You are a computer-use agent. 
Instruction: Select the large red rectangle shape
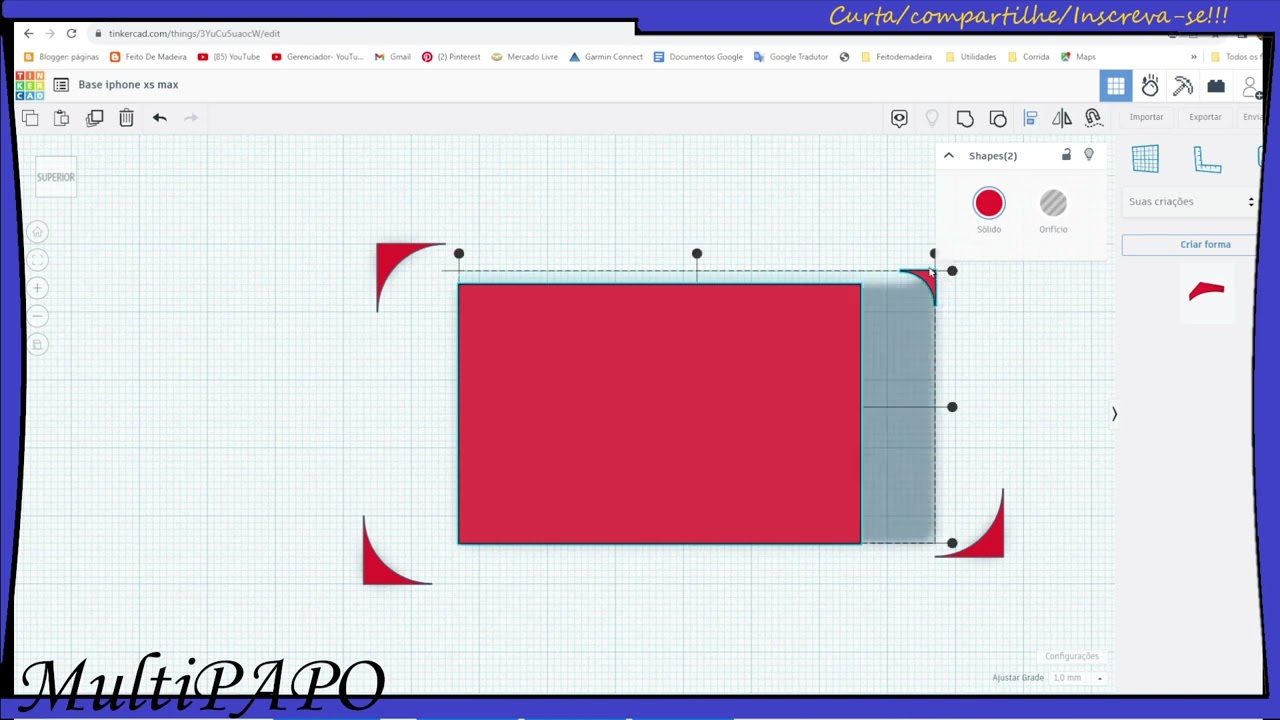[x=659, y=414]
